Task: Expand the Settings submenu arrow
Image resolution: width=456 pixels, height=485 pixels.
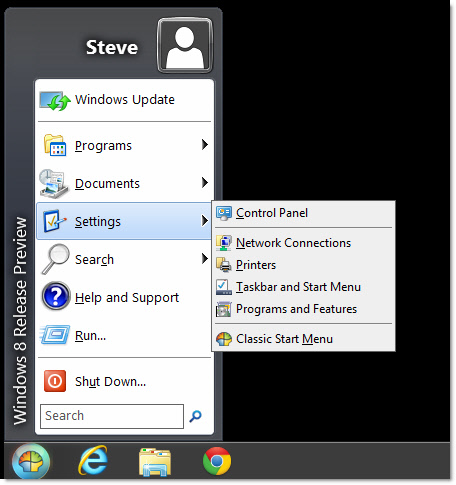Action: [205, 221]
